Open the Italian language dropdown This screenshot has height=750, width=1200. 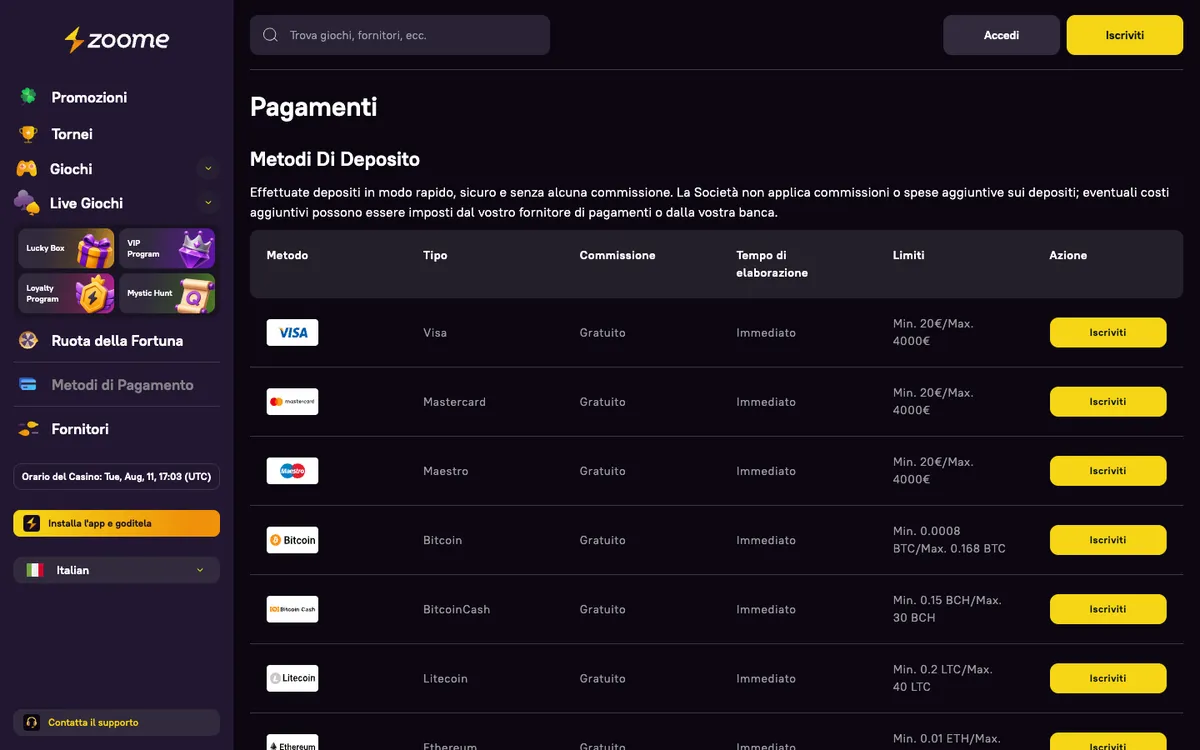[116, 570]
